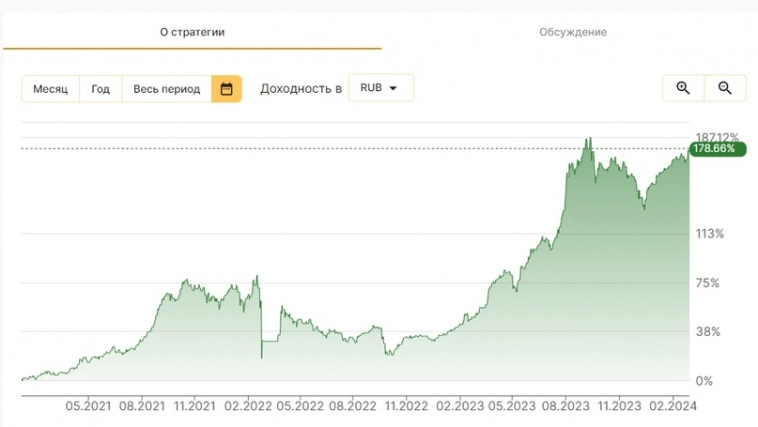Click the 08.2023 date label

point(566,406)
